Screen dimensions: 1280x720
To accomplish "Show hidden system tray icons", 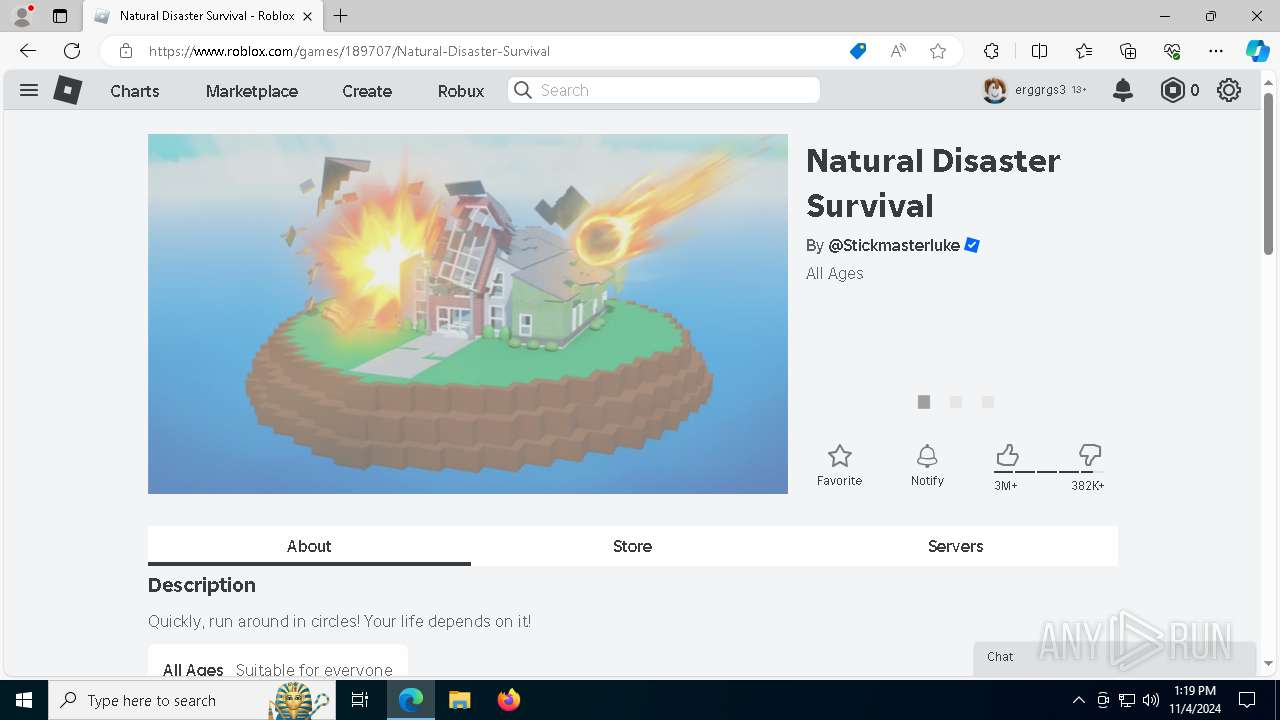I will (x=1078, y=700).
